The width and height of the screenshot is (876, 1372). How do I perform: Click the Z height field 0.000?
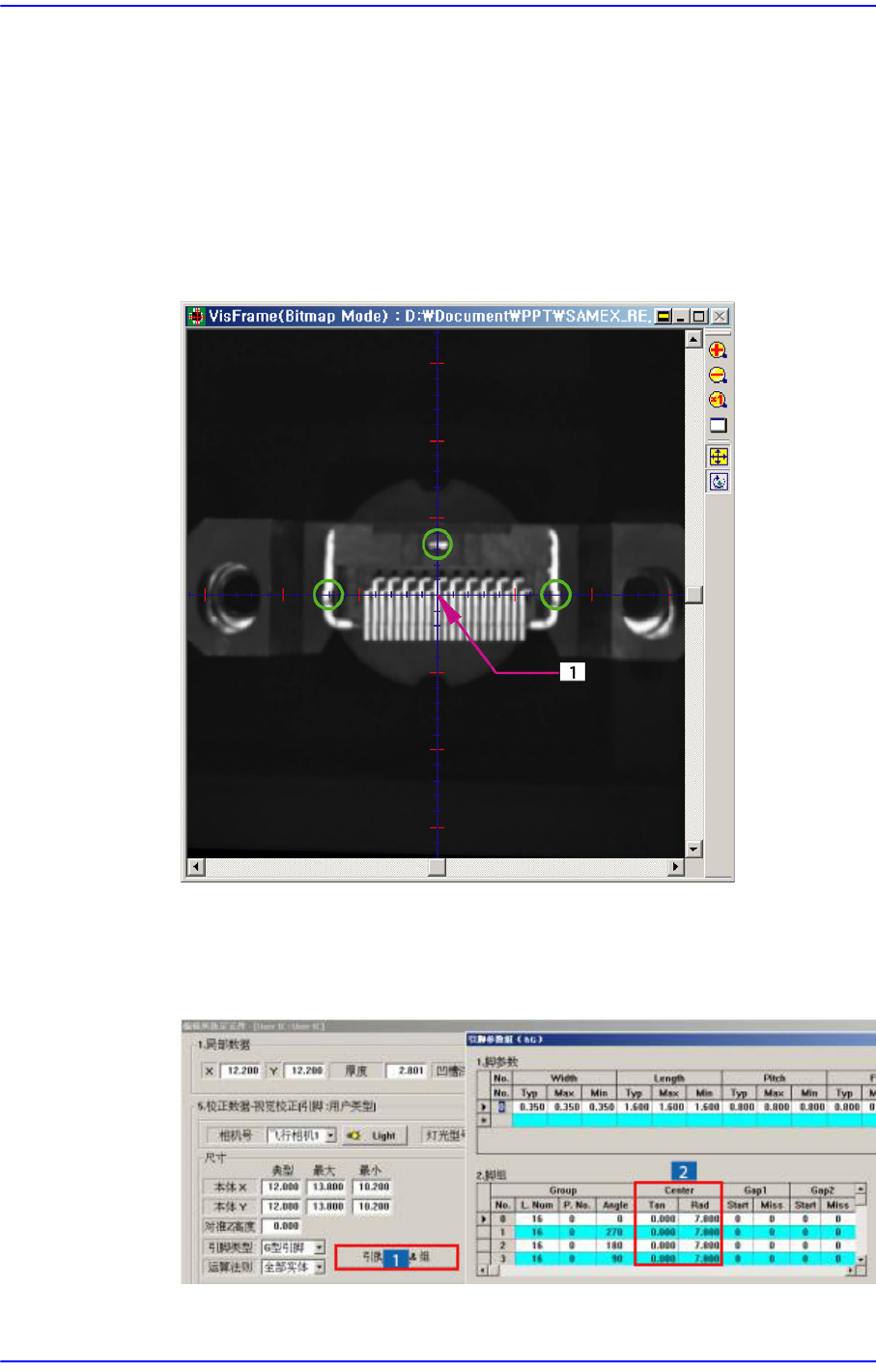[x=282, y=1226]
